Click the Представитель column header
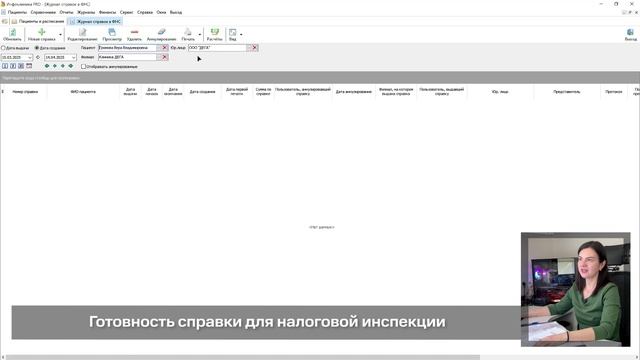Image resolution: width=640 pixels, height=360 pixels. [x=567, y=92]
